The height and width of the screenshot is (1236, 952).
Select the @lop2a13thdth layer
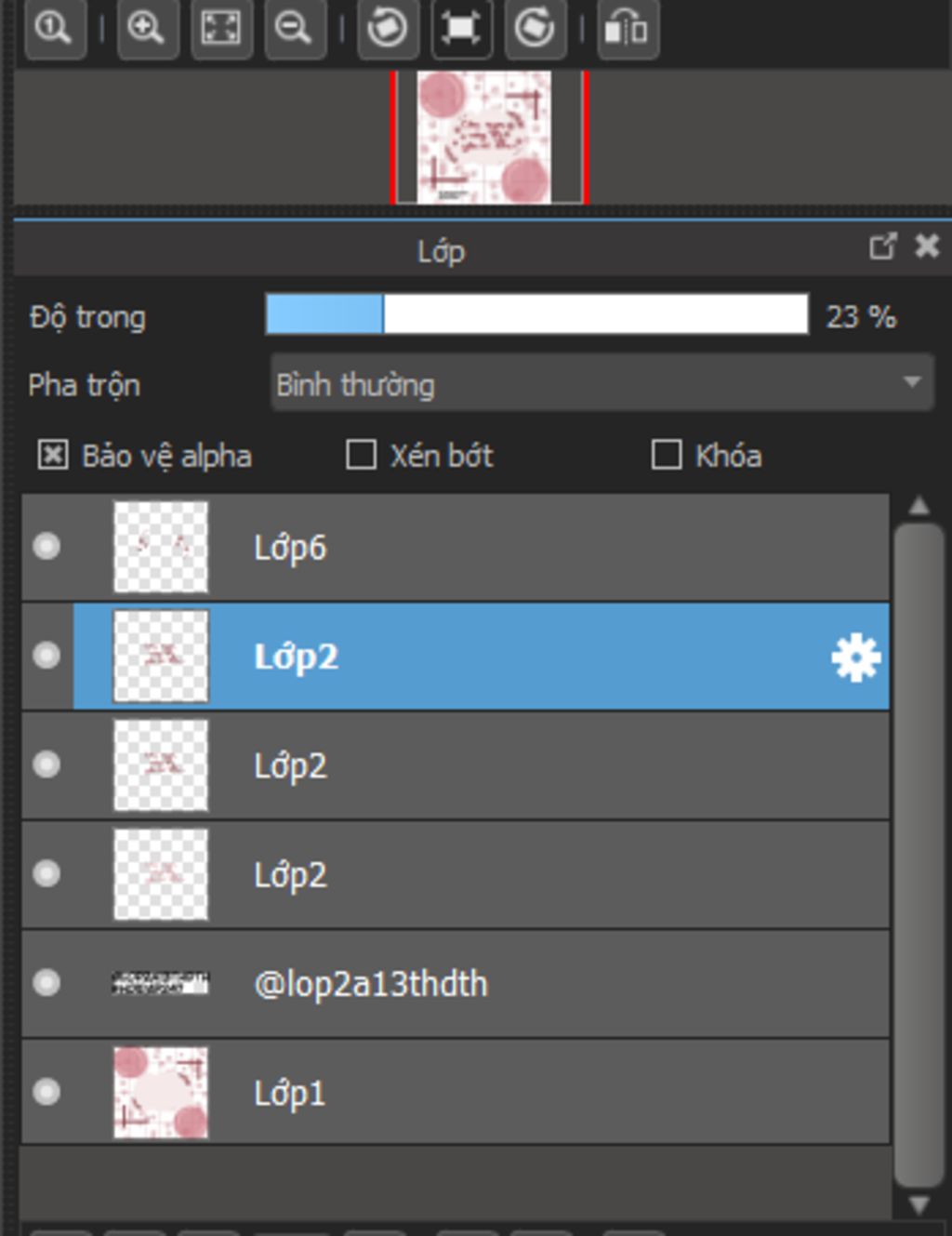click(x=456, y=984)
